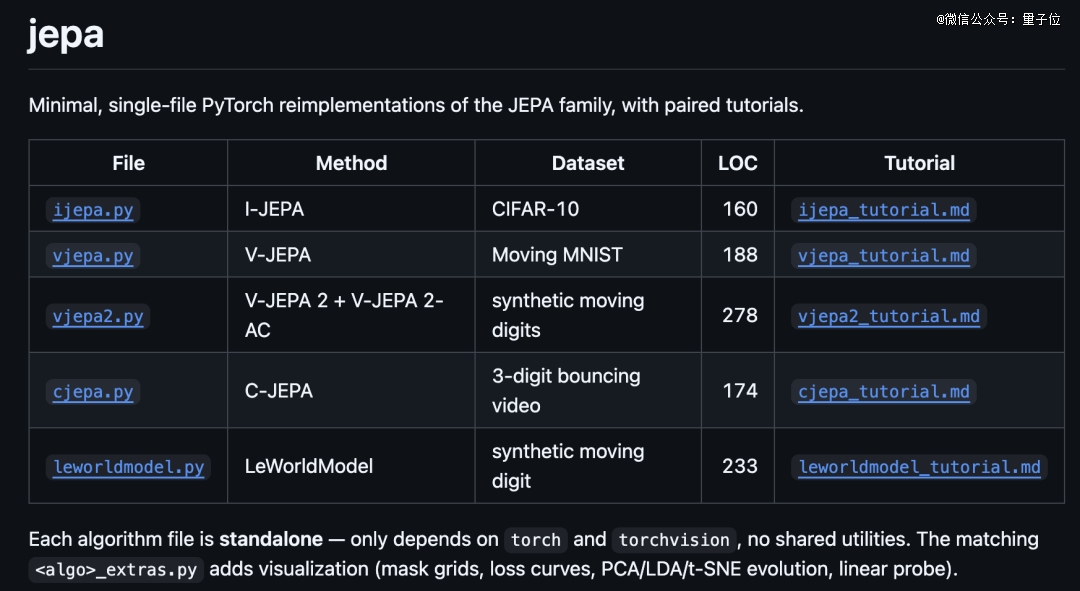Open the vjepa2.py file link

[x=98, y=316]
